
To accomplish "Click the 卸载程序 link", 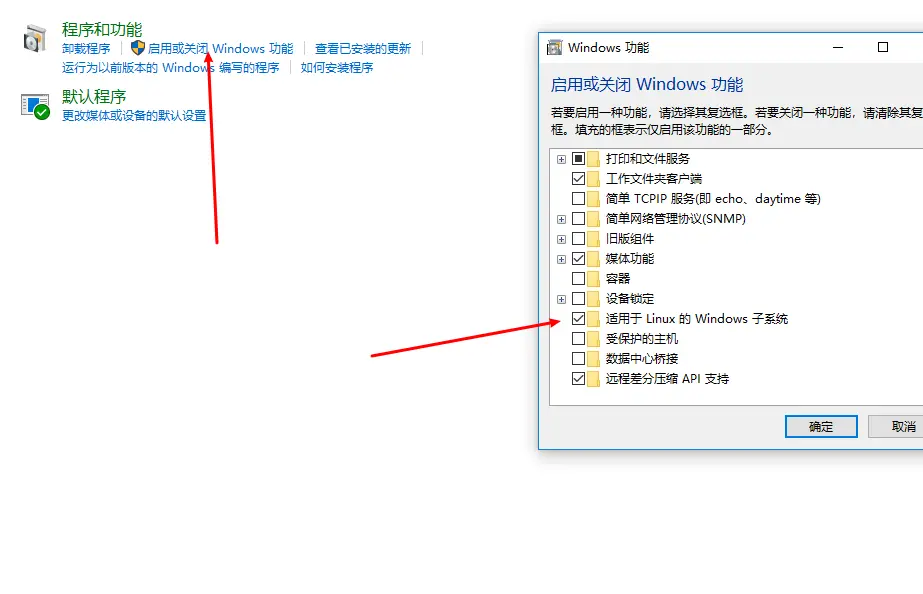I will pyautogui.click(x=86, y=48).
